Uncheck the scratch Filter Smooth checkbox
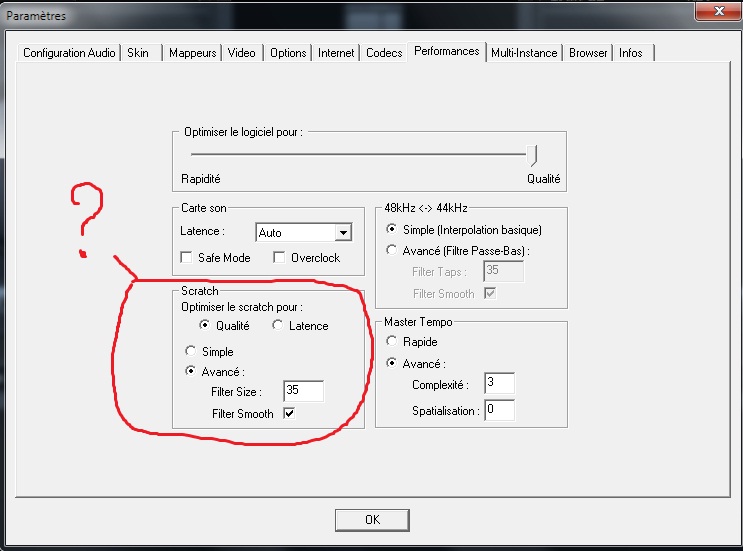 289,414
